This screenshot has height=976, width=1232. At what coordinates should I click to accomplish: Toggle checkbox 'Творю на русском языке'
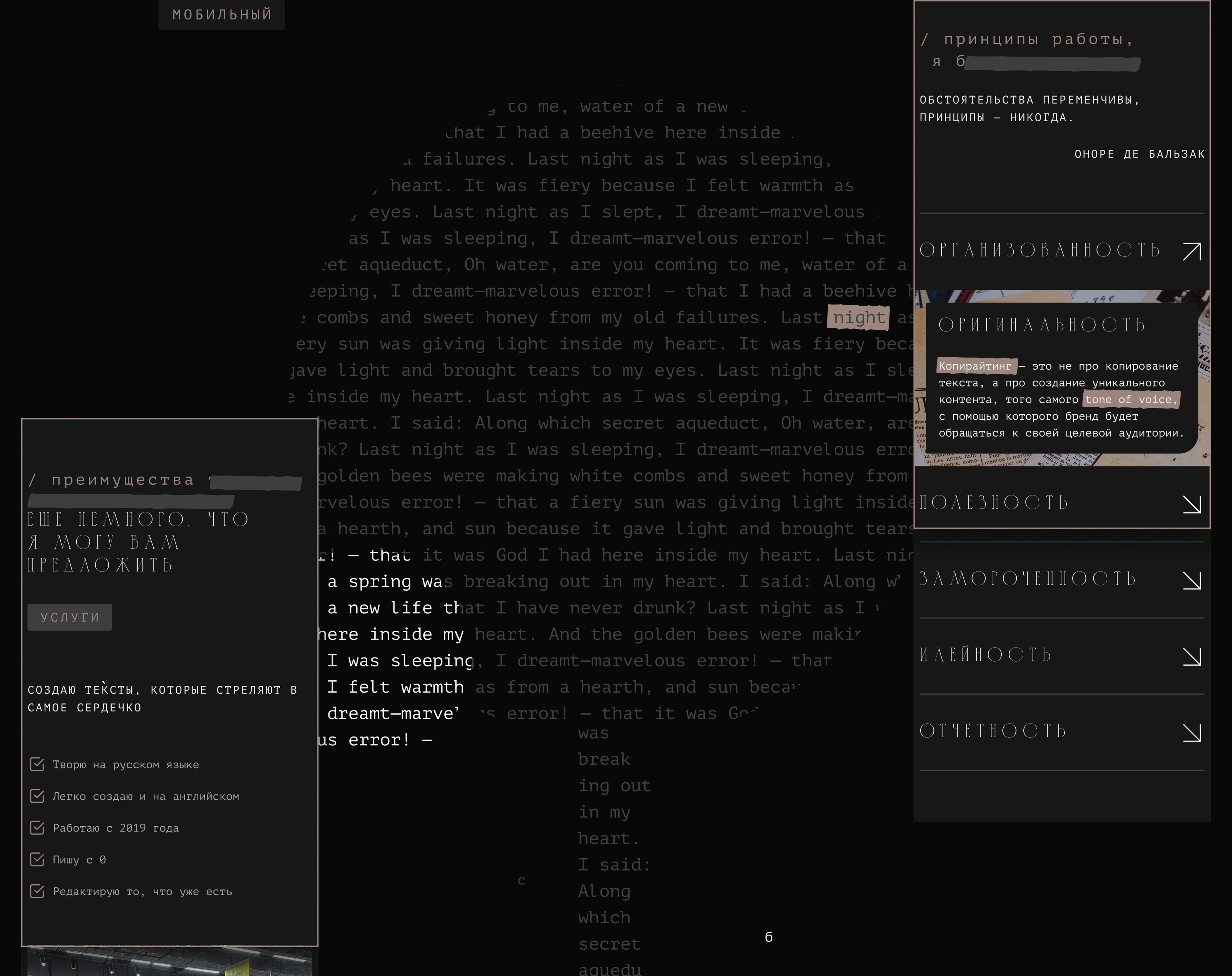pyautogui.click(x=37, y=765)
